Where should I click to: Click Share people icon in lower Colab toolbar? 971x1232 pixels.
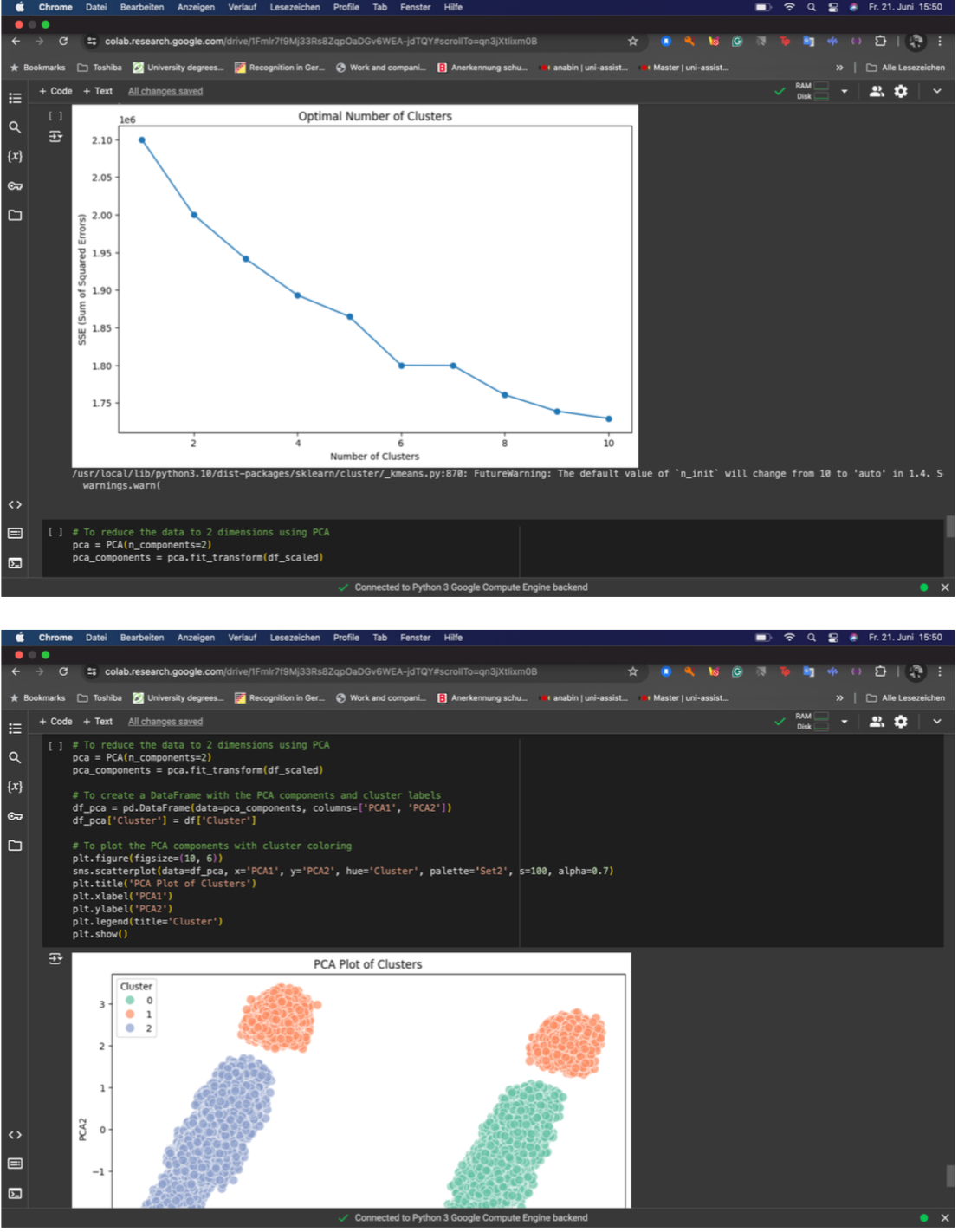click(877, 722)
